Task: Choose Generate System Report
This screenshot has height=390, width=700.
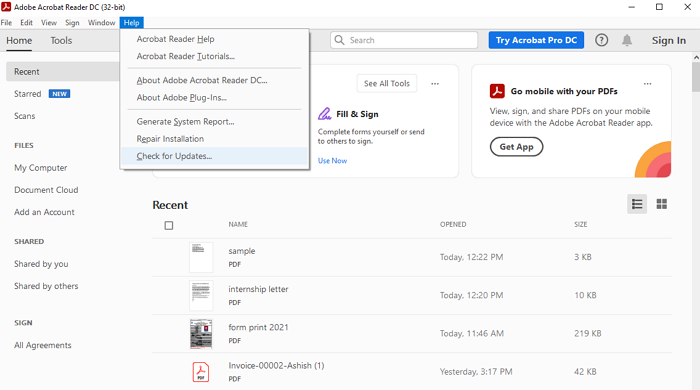Action: pyautogui.click(x=214, y=121)
